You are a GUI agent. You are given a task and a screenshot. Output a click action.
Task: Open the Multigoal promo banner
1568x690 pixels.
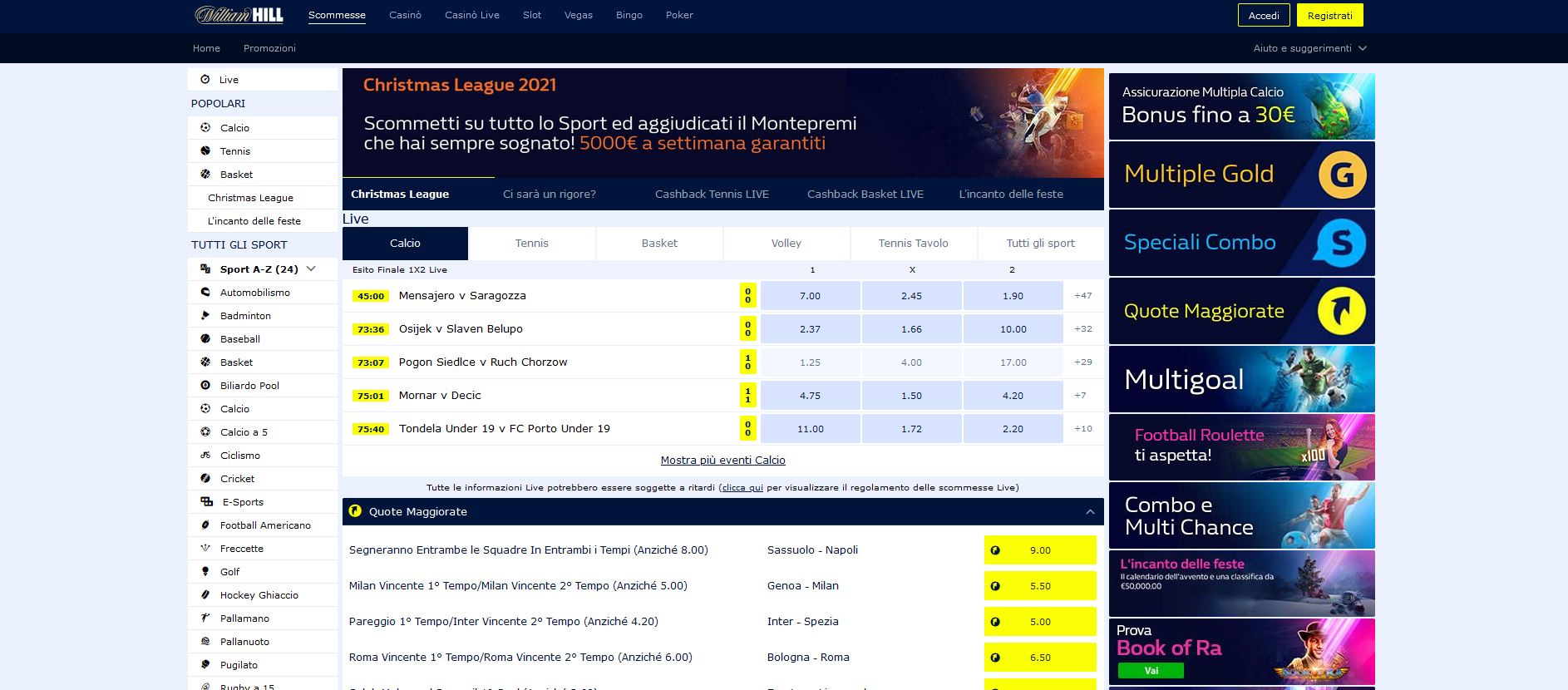1241,379
